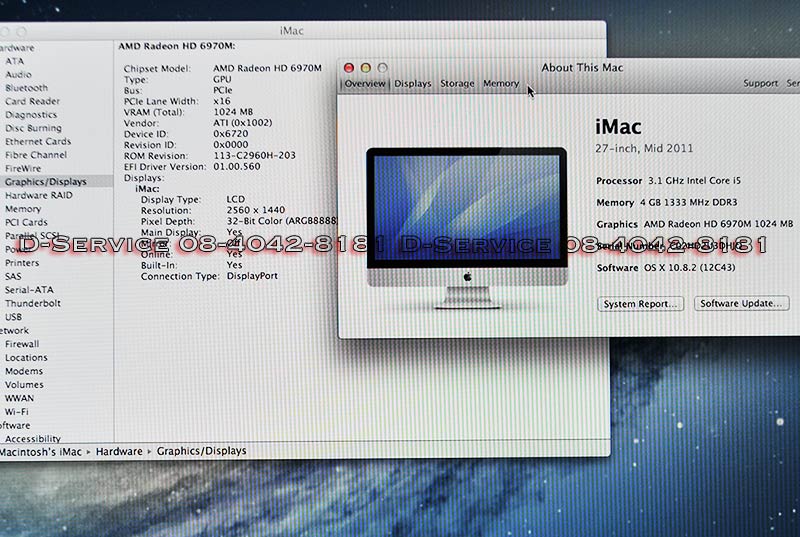Image resolution: width=800 pixels, height=537 pixels.
Task: Click the 27-inch, Mid 2011 model text
Action: (x=644, y=148)
